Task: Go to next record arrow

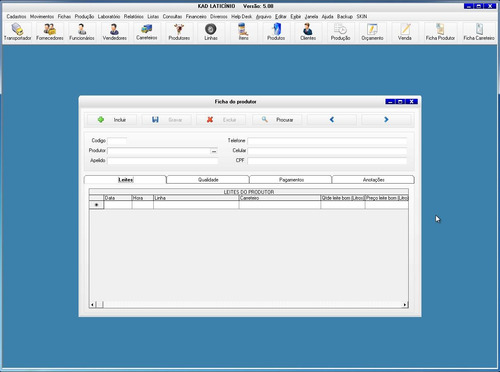Action: pyautogui.click(x=386, y=120)
